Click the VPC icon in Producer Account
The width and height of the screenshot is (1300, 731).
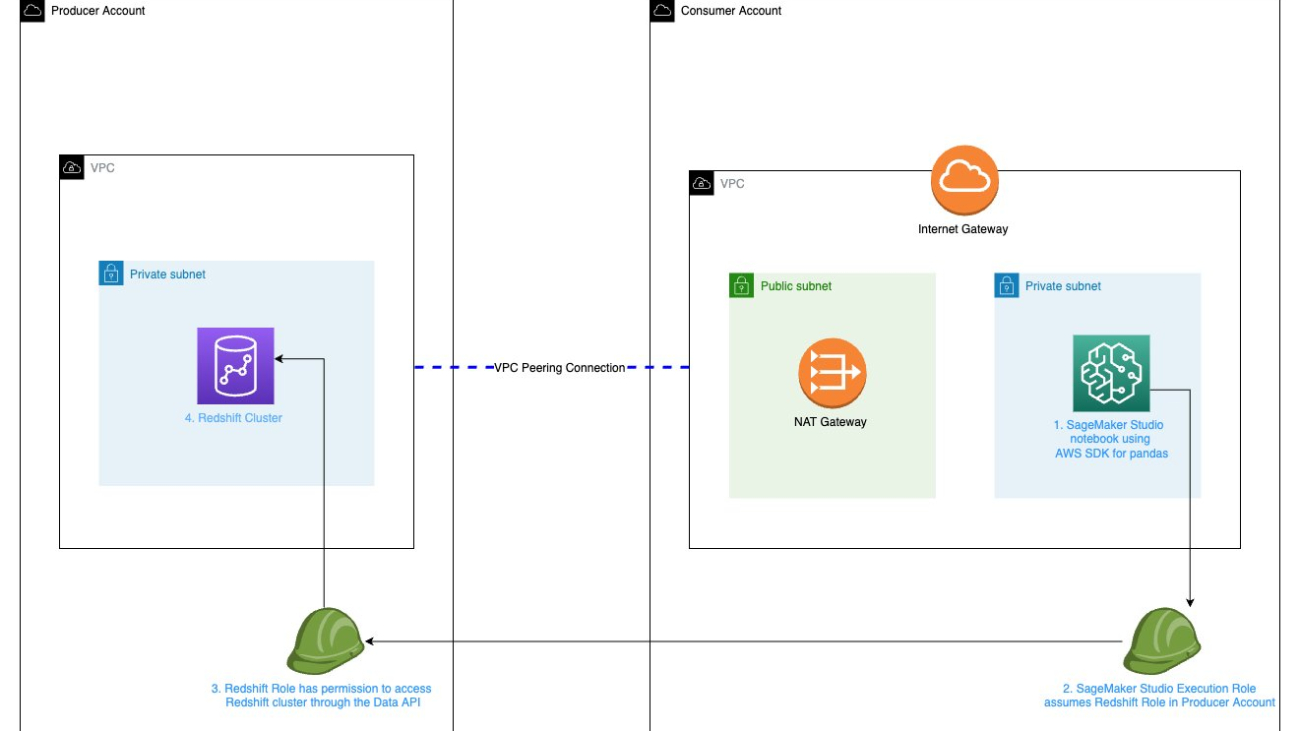[72, 167]
